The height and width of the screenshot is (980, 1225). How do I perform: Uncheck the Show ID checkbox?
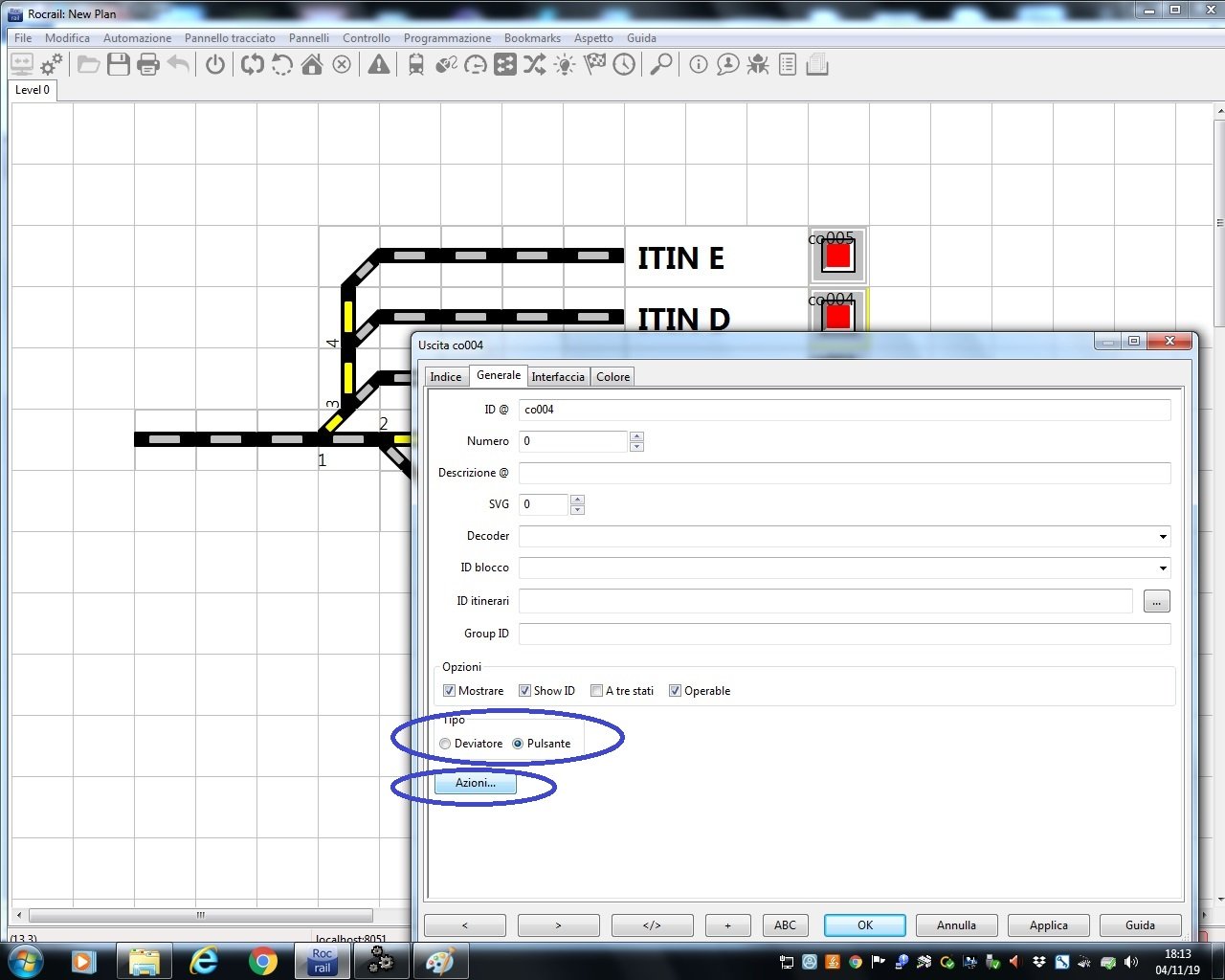click(x=524, y=691)
